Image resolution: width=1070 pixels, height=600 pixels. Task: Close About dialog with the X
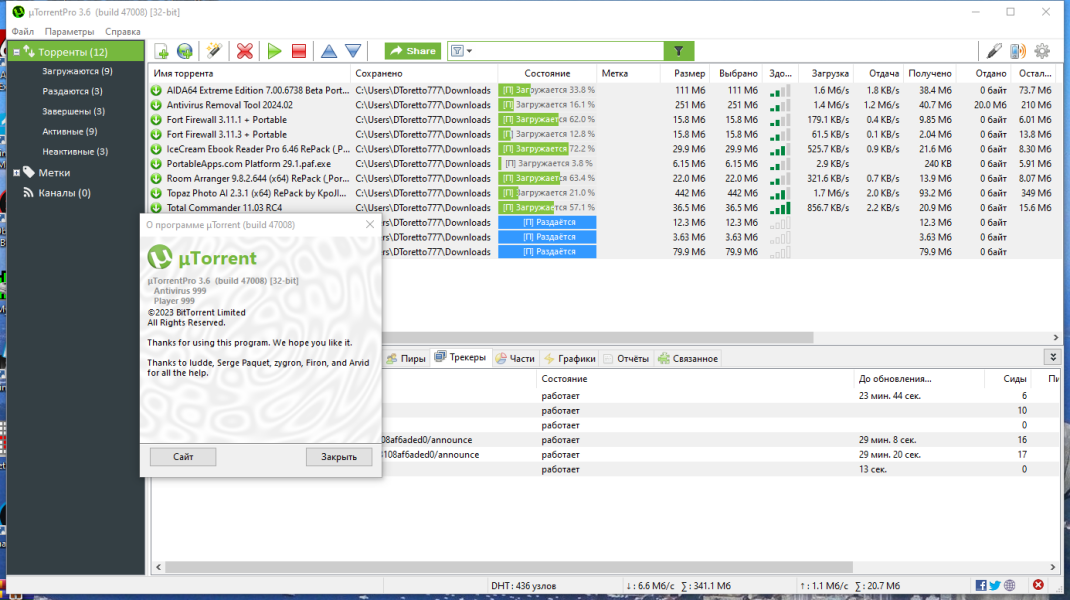point(370,225)
